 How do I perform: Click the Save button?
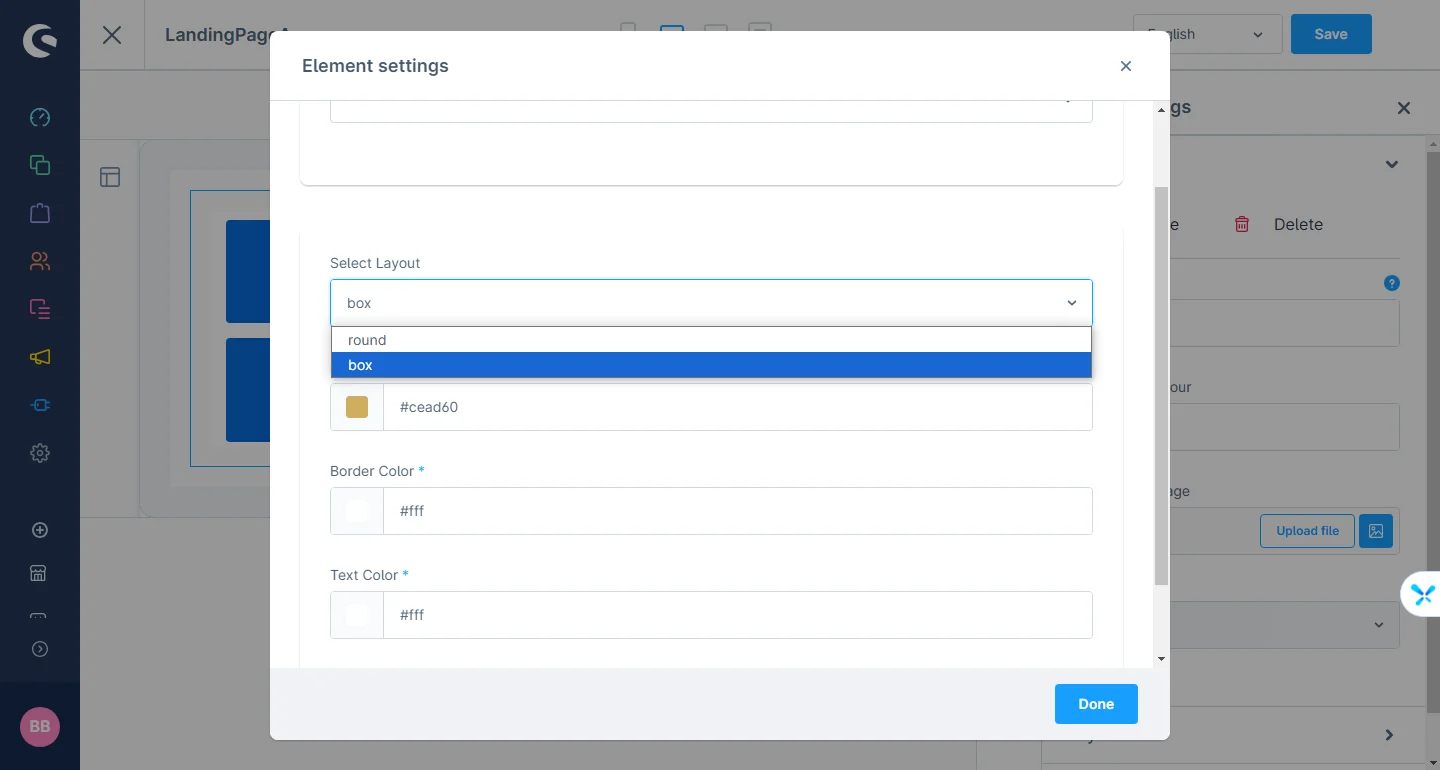[x=1330, y=34]
